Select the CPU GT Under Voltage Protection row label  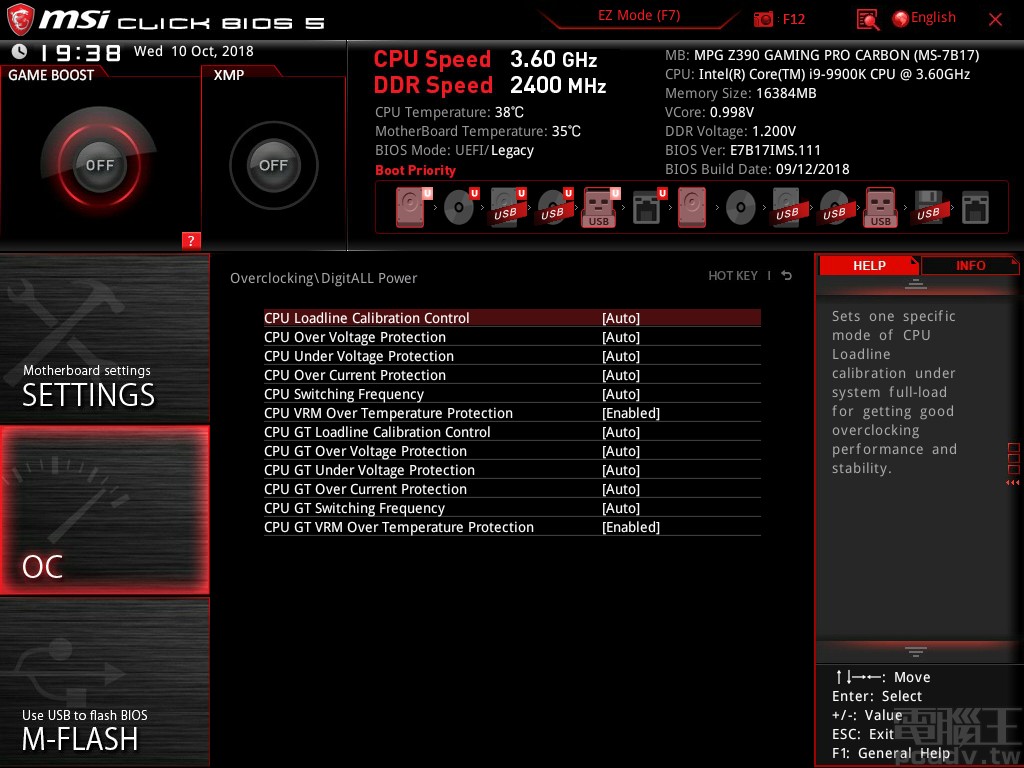(369, 470)
